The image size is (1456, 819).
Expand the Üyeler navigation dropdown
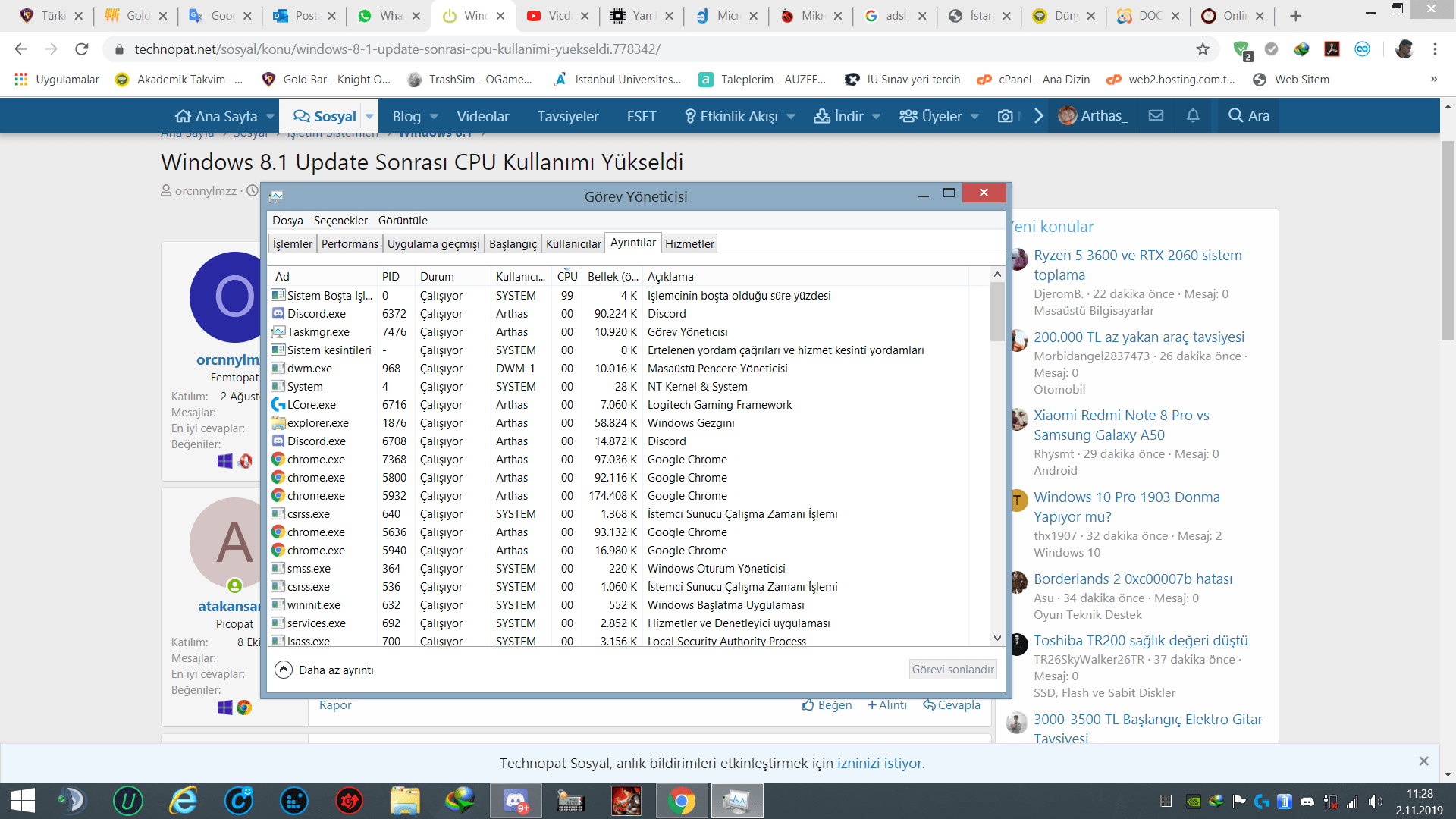pyautogui.click(x=974, y=116)
